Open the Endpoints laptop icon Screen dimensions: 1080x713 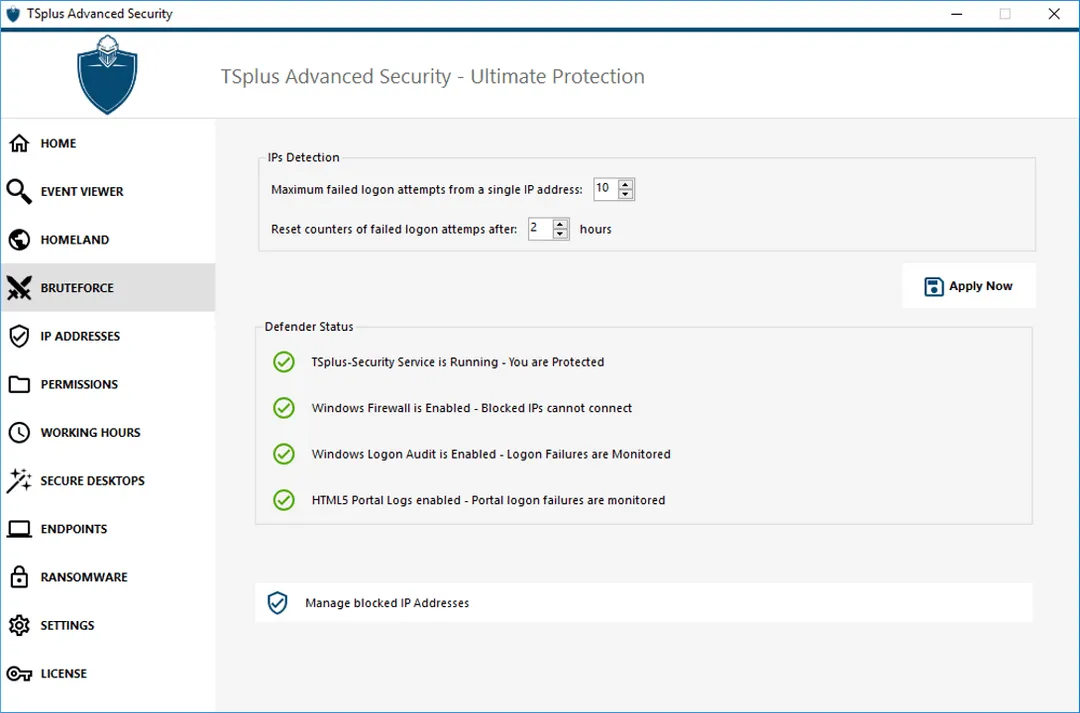[x=19, y=529]
